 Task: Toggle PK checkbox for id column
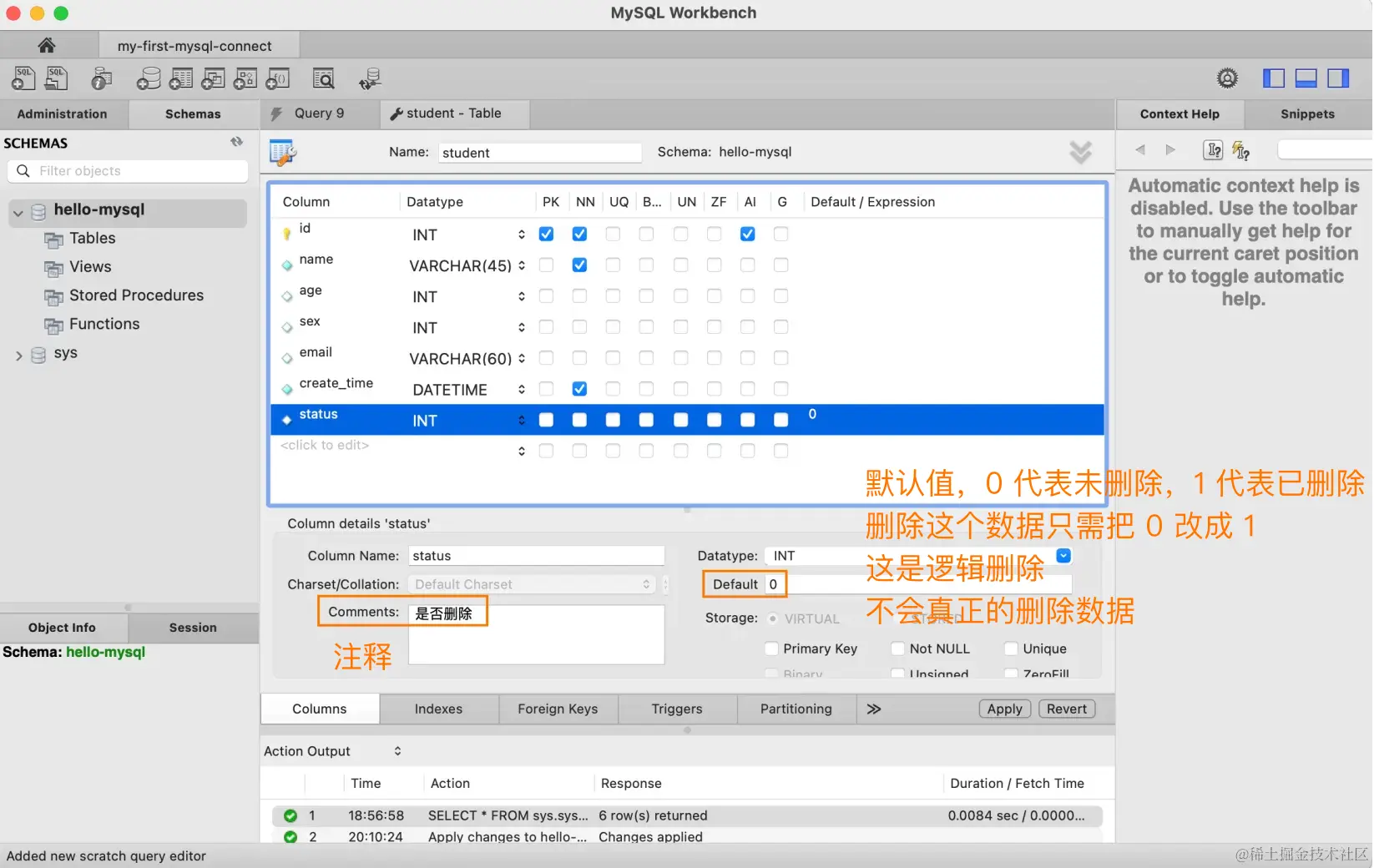pyautogui.click(x=546, y=234)
